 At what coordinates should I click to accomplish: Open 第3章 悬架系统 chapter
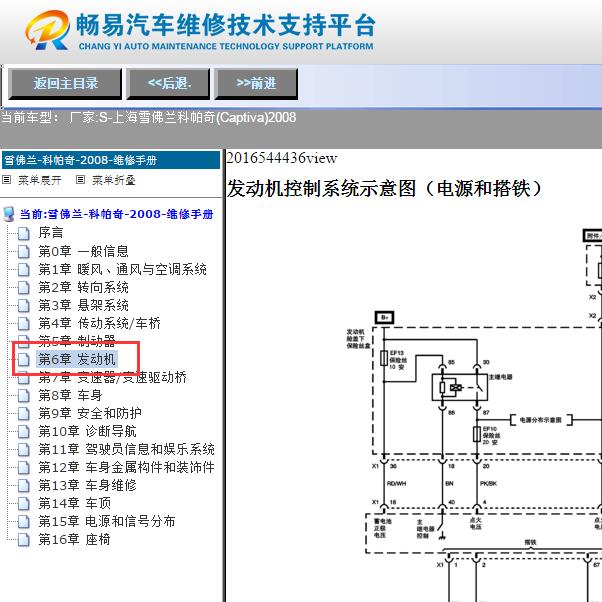(83, 305)
